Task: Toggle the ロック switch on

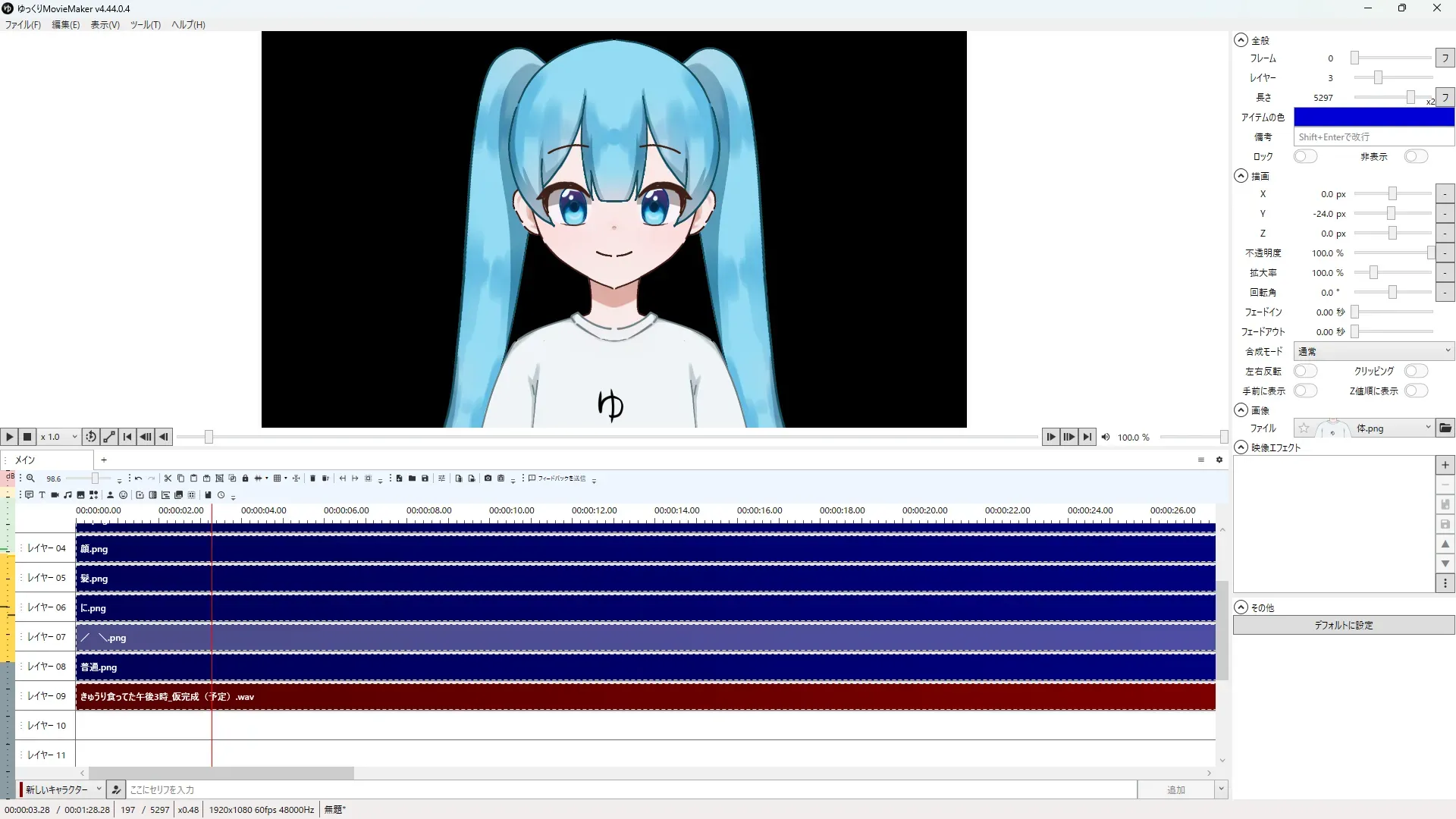Action: point(1305,157)
